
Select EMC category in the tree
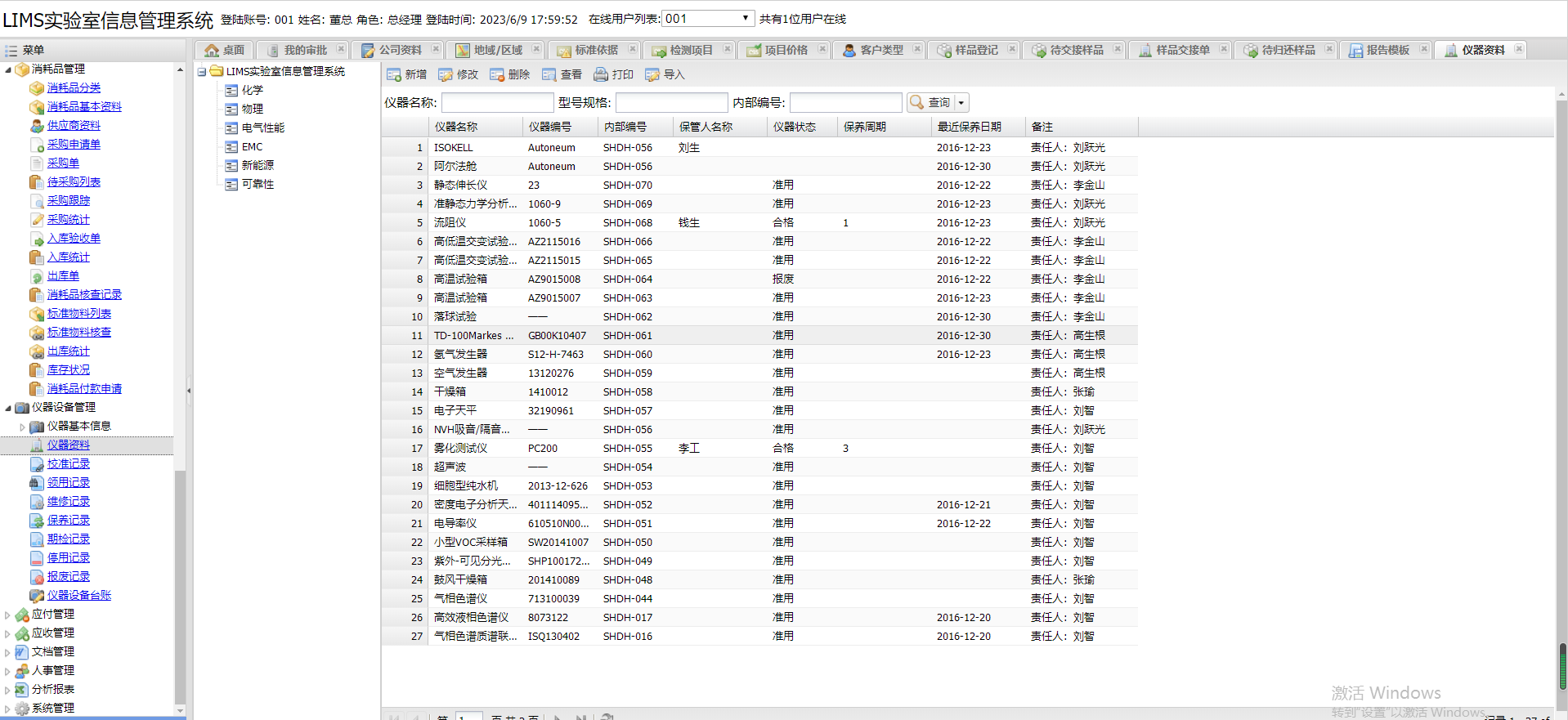(252, 147)
